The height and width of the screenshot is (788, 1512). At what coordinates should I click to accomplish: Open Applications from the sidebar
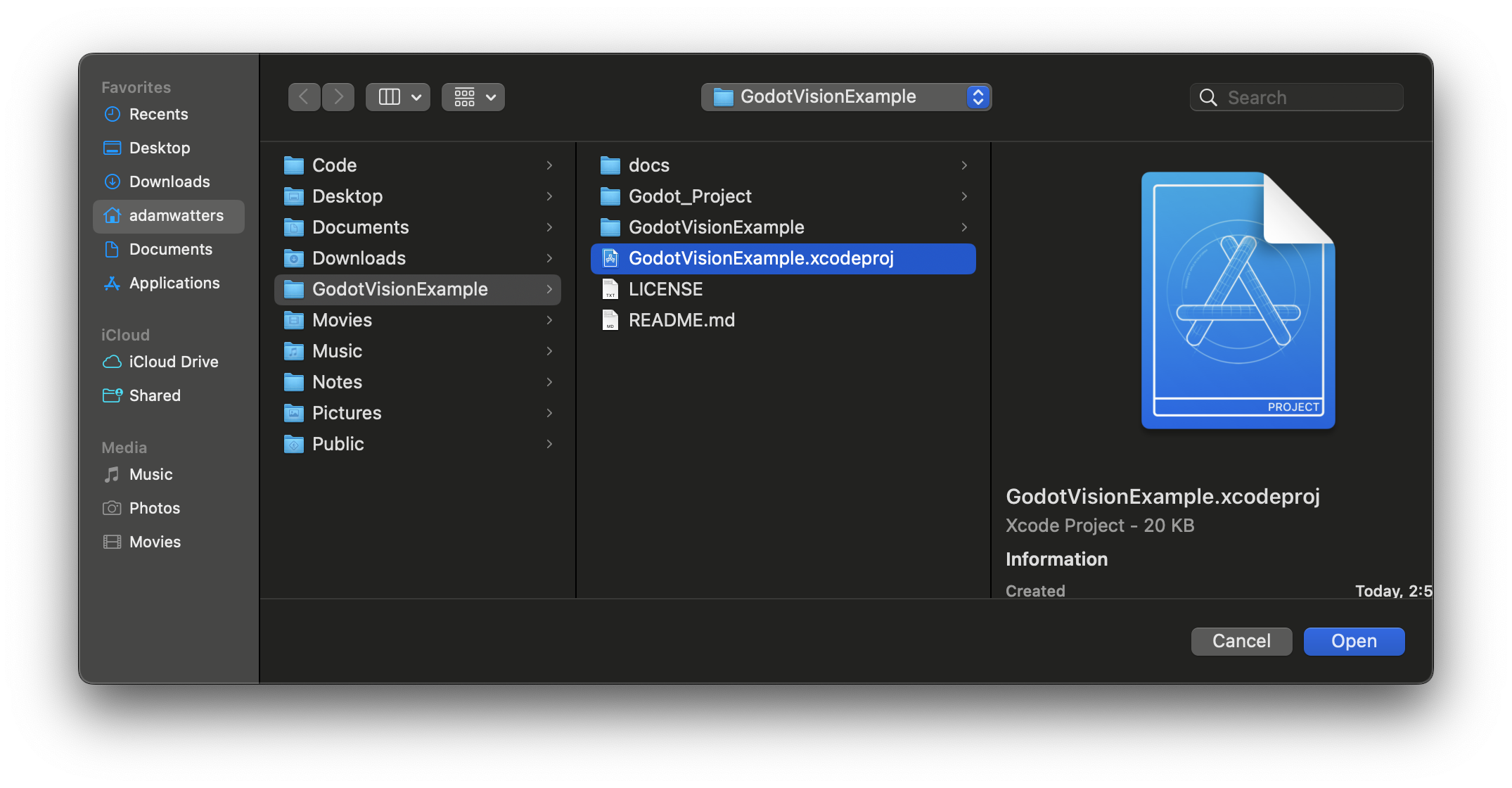coord(174,283)
